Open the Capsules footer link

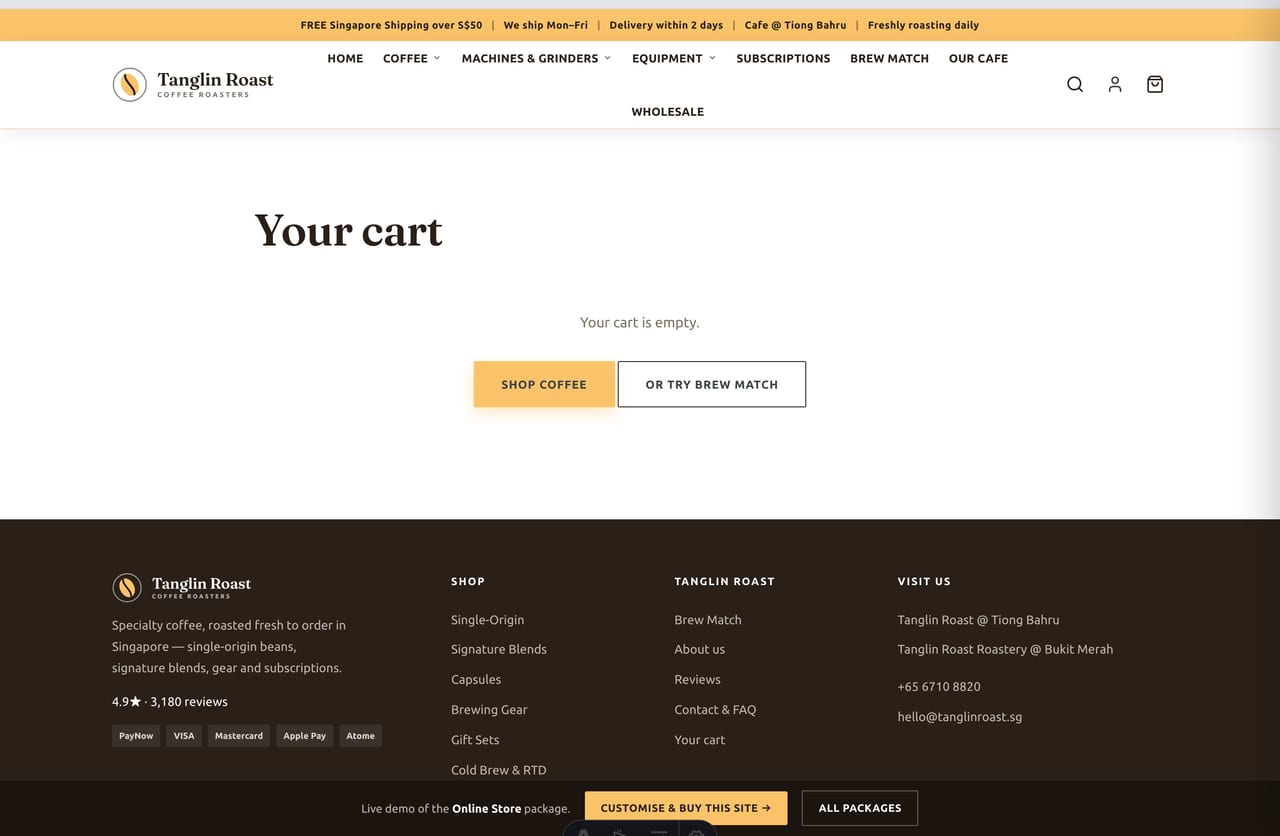pyautogui.click(x=476, y=679)
